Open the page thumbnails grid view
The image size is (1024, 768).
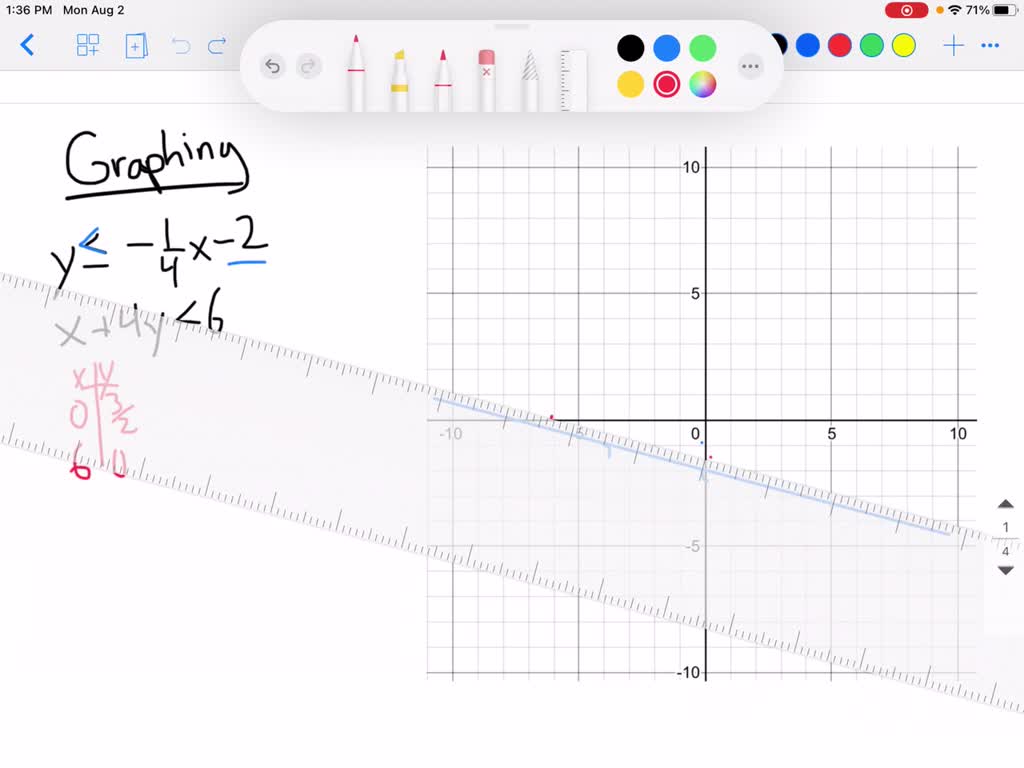[88, 45]
